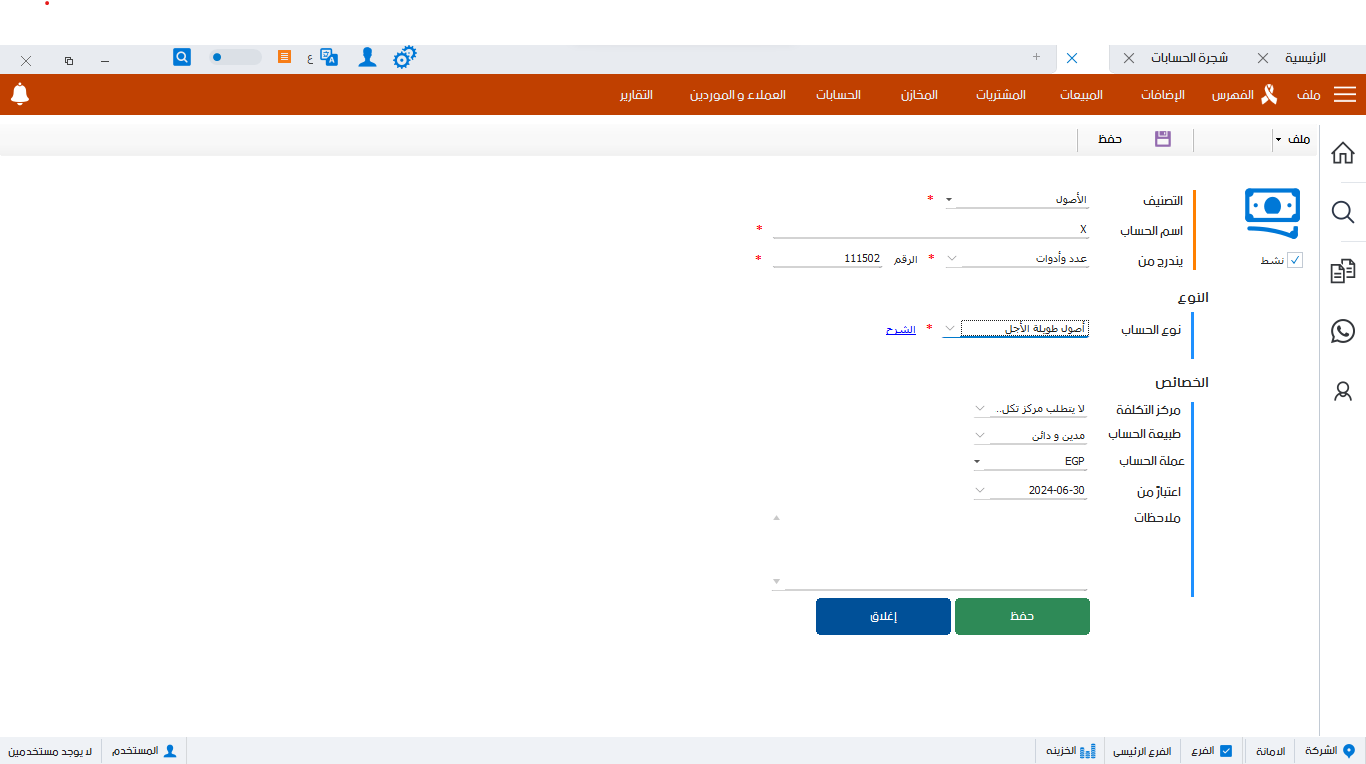Image resolution: width=1366 pixels, height=764 pixels.
Task: Flip the toggle switch near the top search bar
Action: click(x=235, y=57)
